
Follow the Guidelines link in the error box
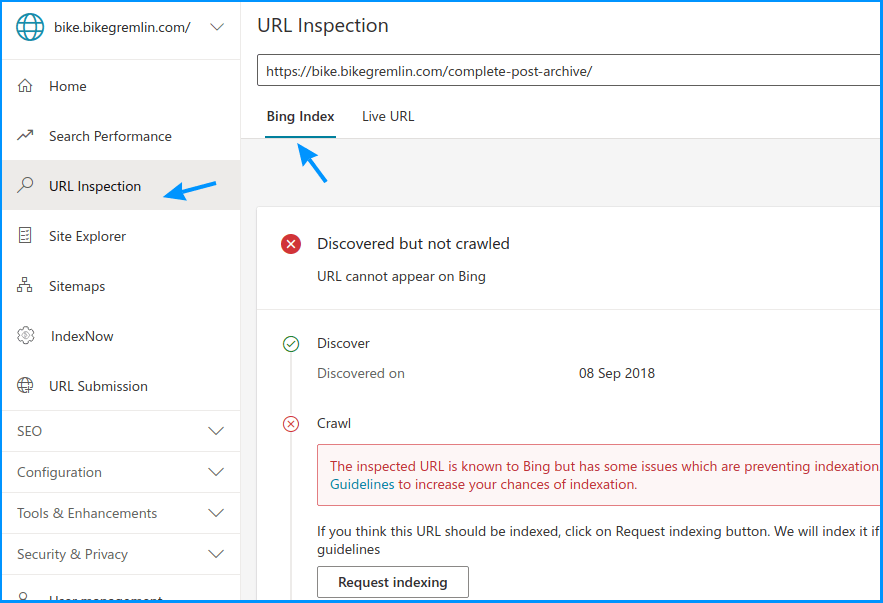tap(362, 484)
